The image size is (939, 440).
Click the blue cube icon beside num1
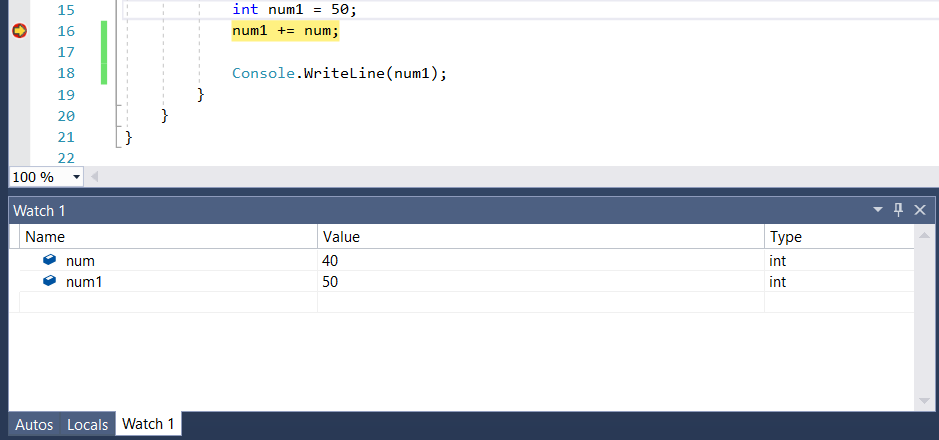pyautogui.click(x=50, y=280)
